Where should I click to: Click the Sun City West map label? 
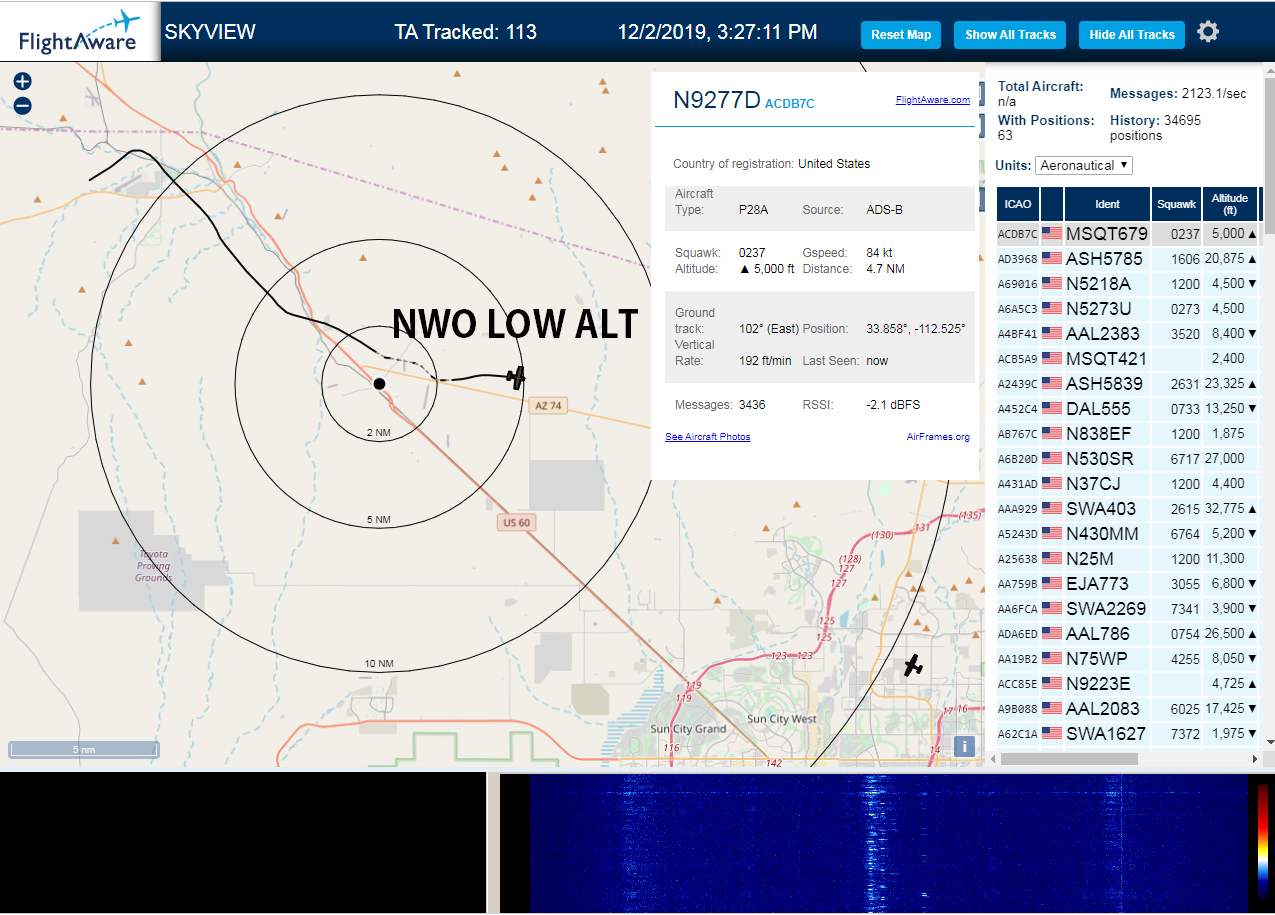[782, 719]
